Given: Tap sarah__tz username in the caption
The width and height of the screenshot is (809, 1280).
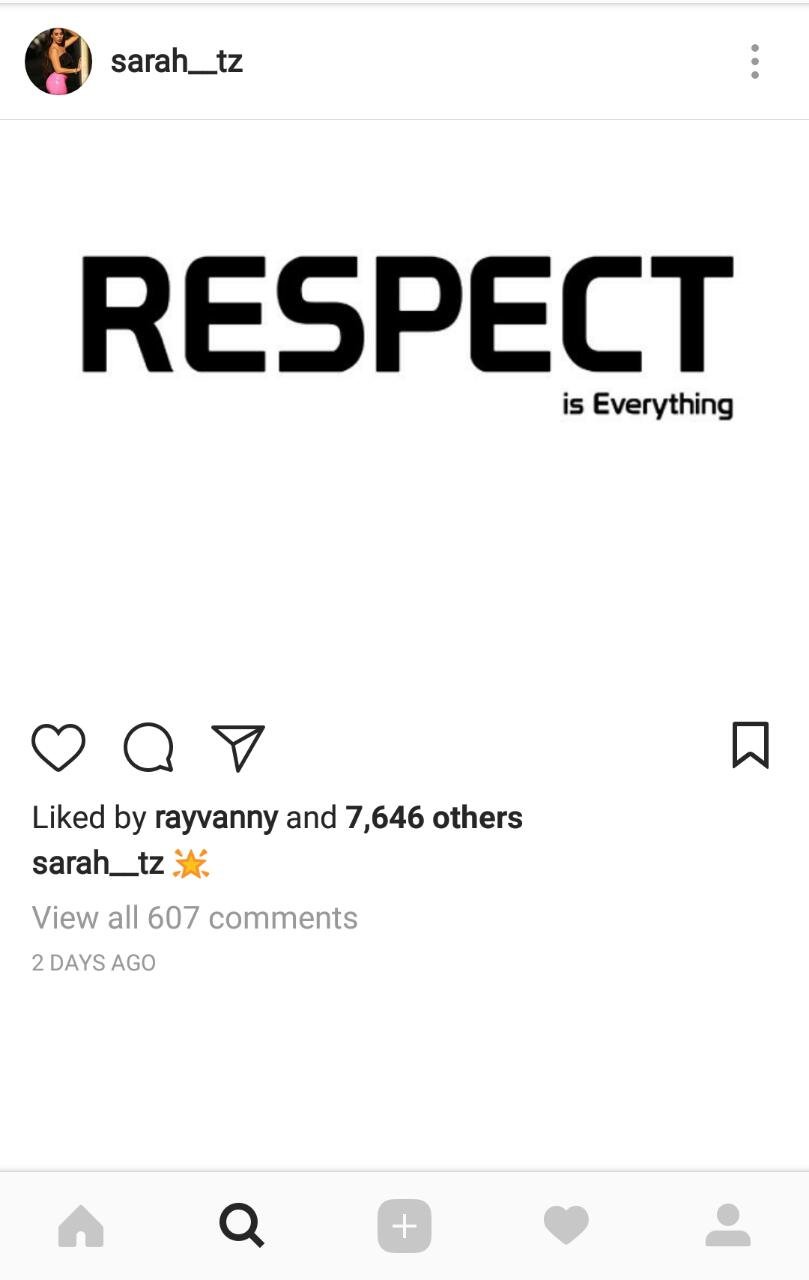Looking at the screenshot, I should [x=98, y=863].
